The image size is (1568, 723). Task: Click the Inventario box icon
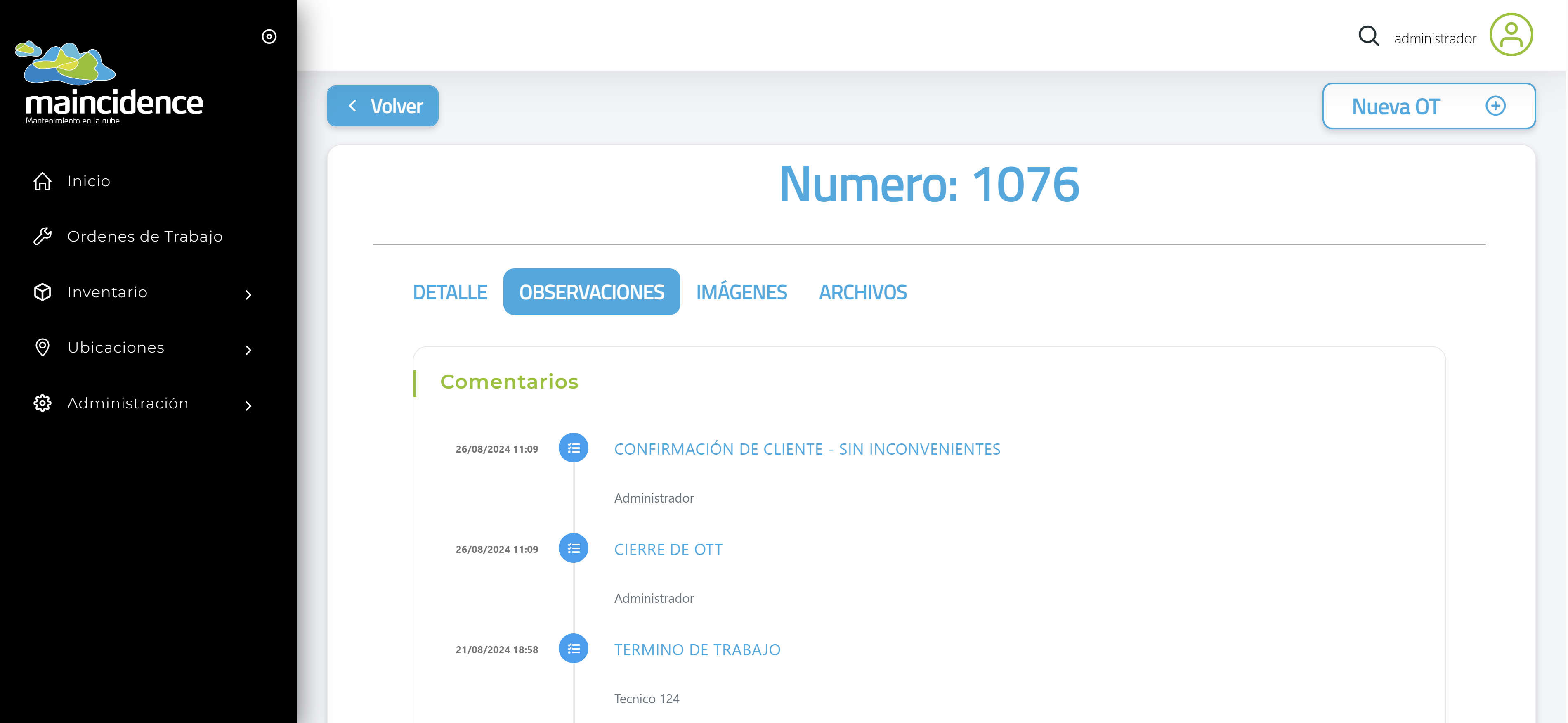(x=43, y=292)
